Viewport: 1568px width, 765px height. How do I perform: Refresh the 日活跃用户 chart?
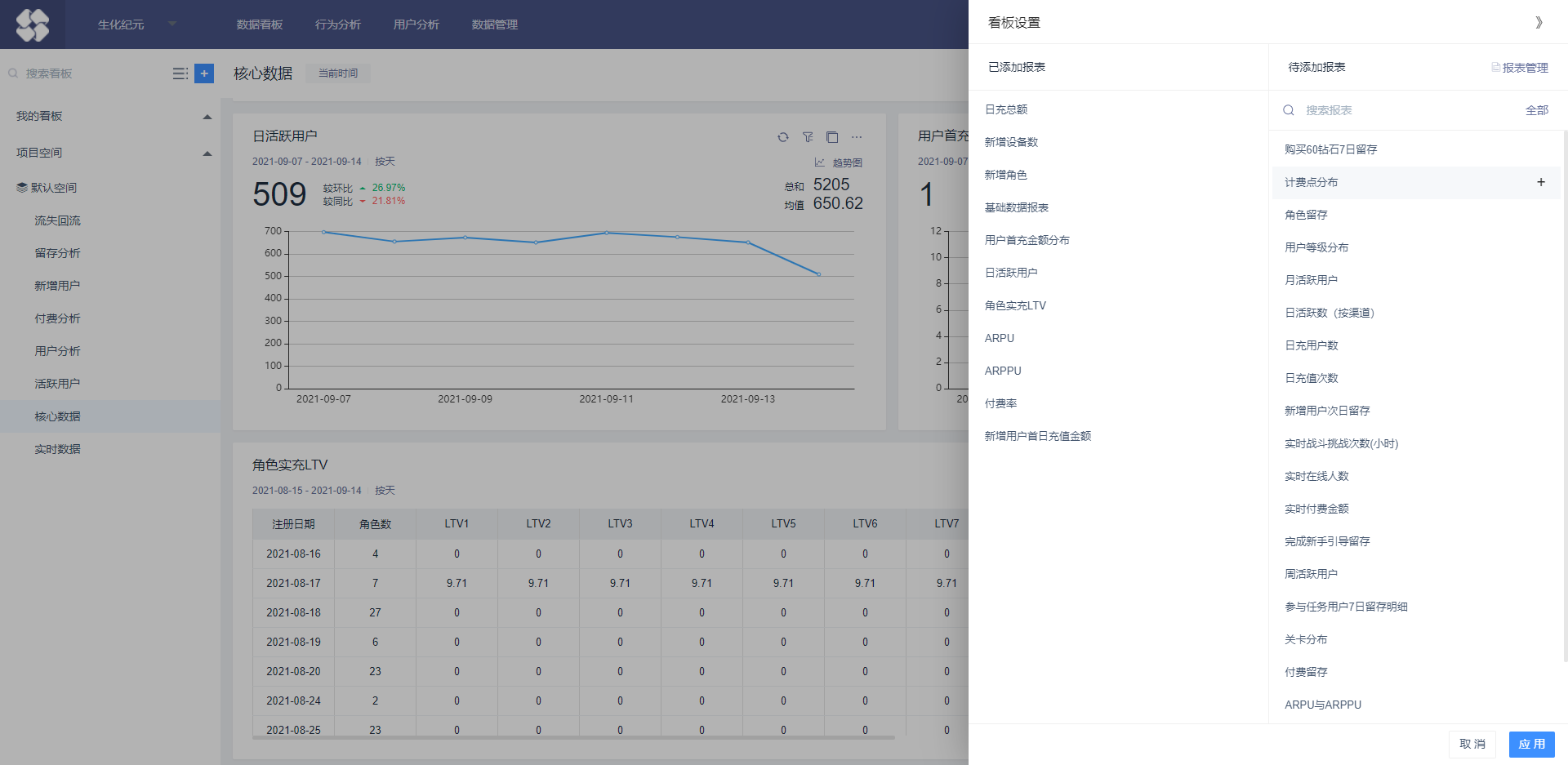click(783, 137)
